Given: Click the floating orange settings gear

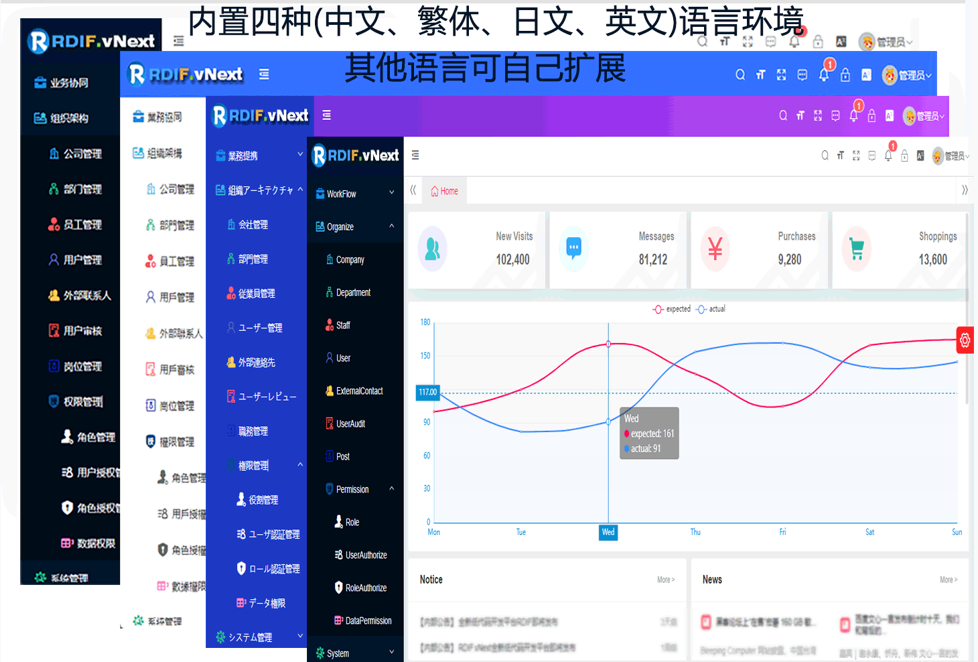Looking at the screenshot, I should coord(964,340).
